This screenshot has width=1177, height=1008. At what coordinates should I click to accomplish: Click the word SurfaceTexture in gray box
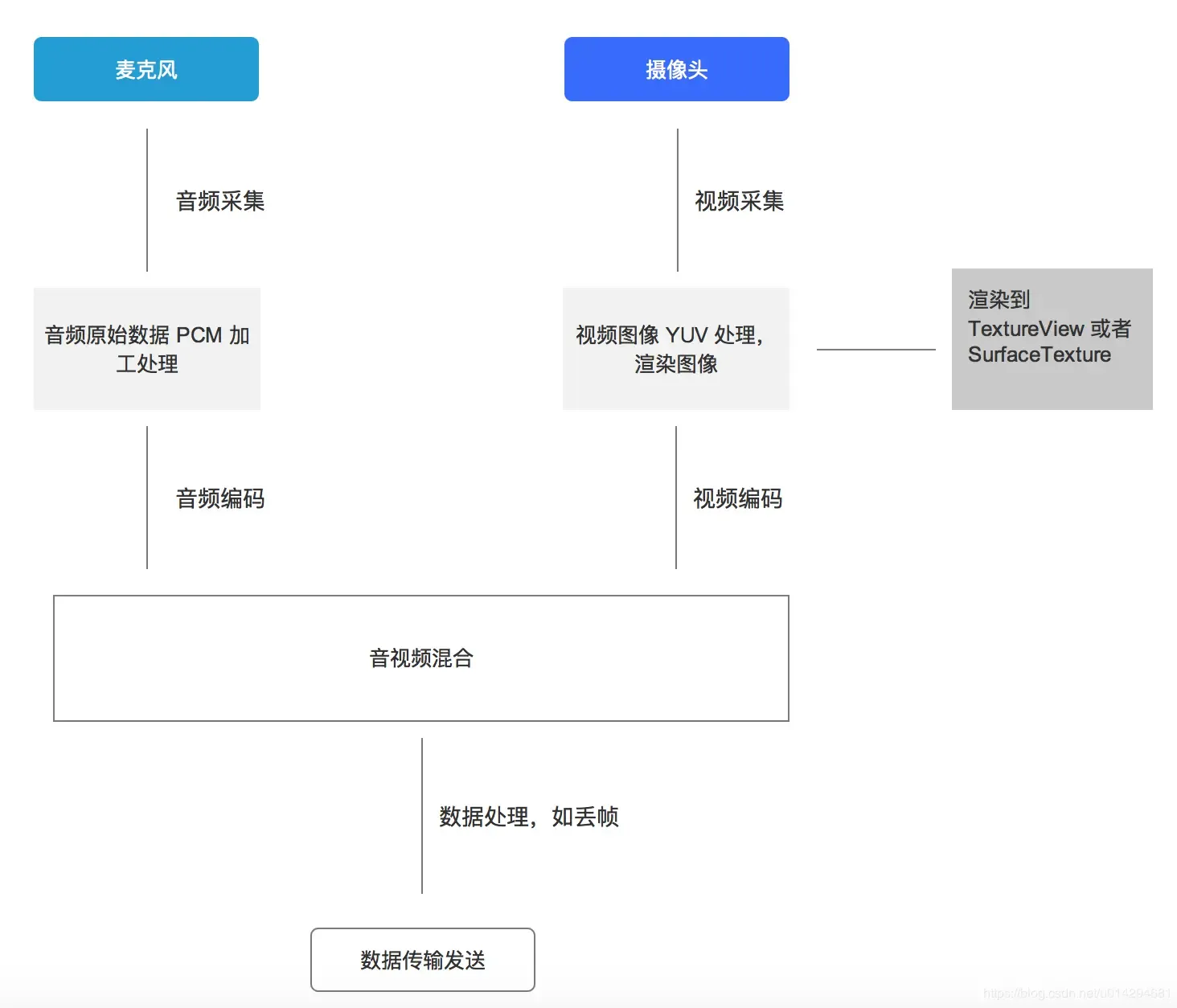[1039, 354]
